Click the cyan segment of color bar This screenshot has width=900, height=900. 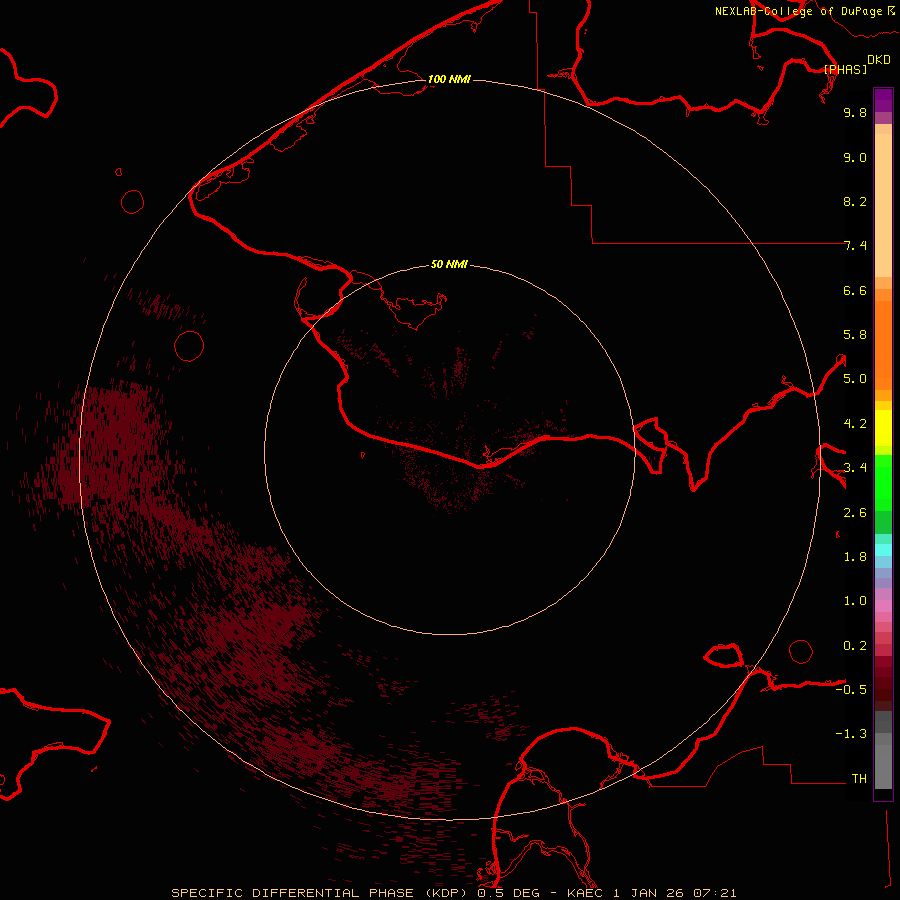(x=883, y=550)
